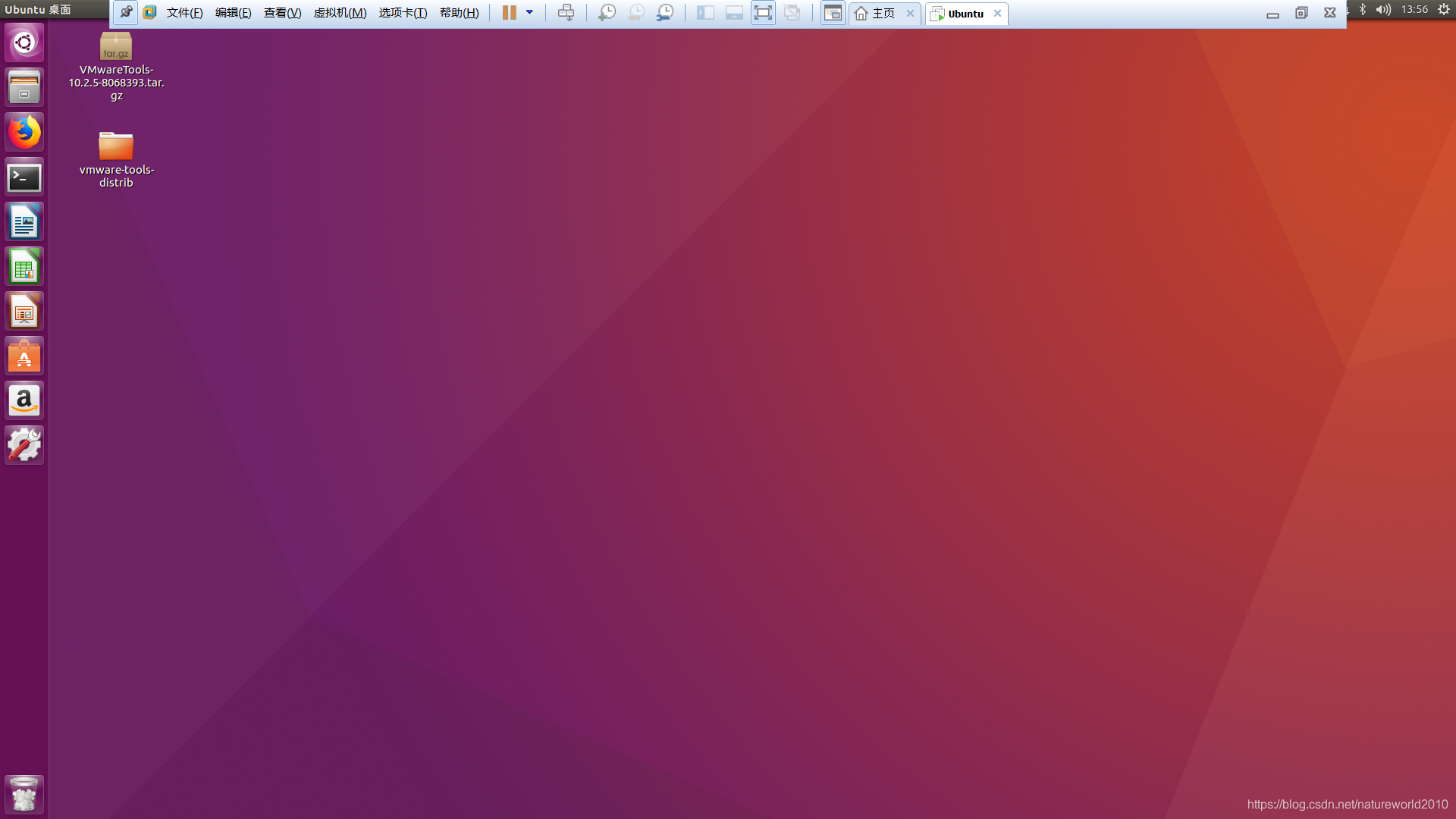Screen dimensions: 1456x819
Task: Take a snapshot of the virtual machine
Action: [607, 13]
